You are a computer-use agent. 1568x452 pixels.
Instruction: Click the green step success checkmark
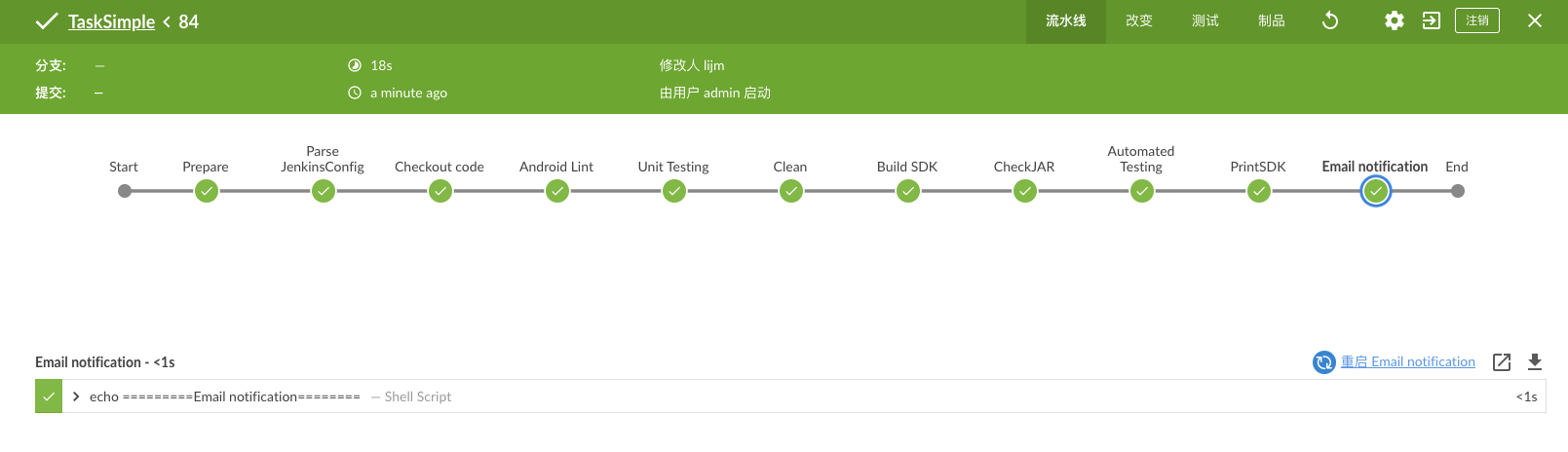(49, 396)
